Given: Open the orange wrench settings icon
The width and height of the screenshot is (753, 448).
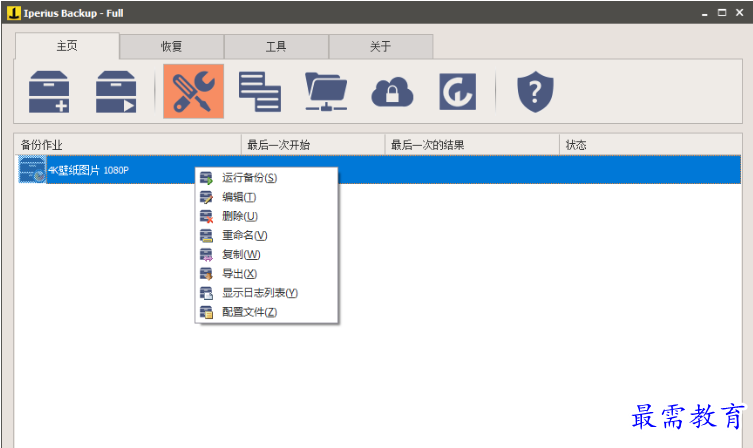Looking at the screenshot, I should [194, 91].
